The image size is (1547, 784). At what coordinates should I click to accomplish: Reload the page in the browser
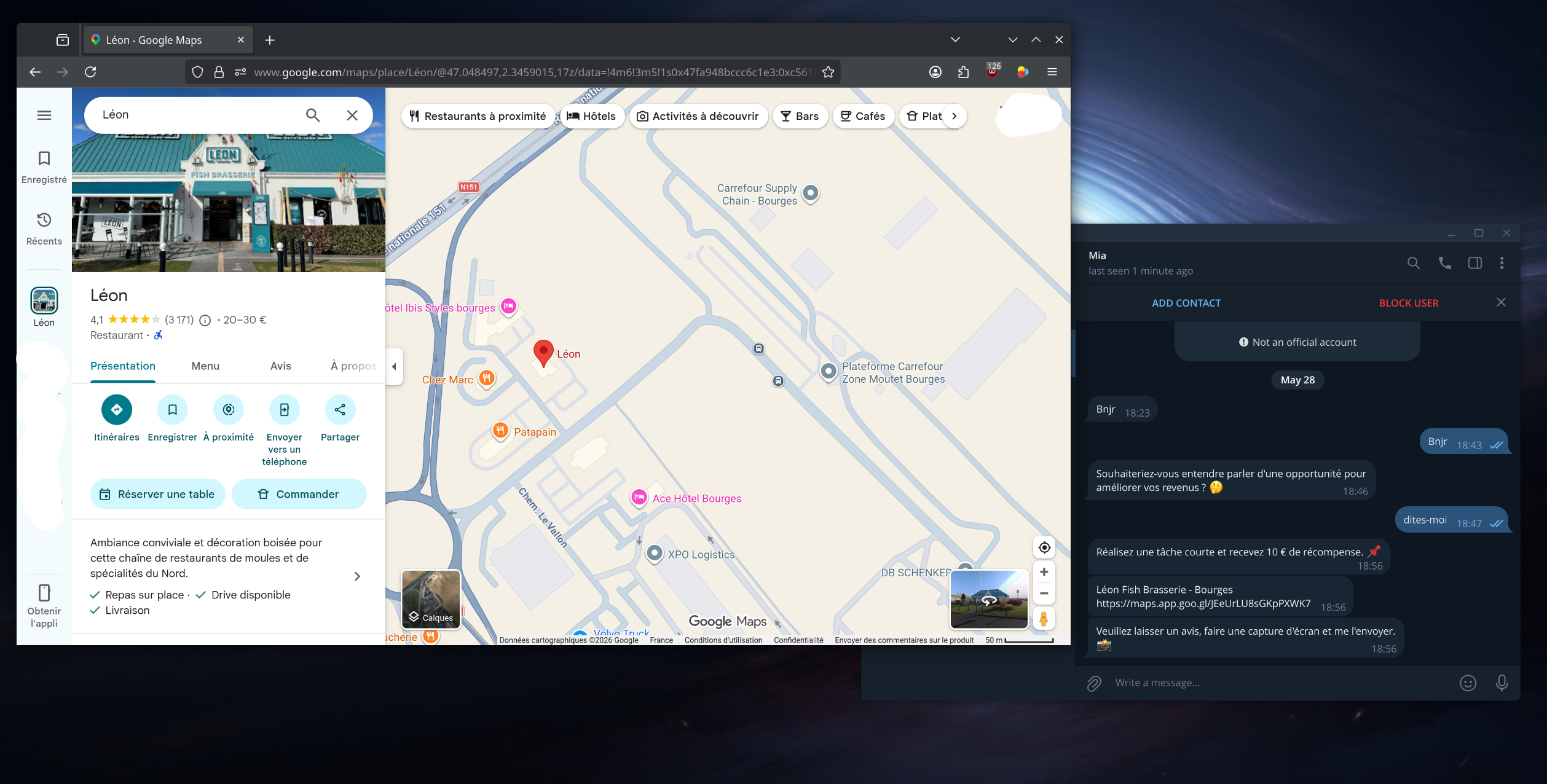pos(90,72)
